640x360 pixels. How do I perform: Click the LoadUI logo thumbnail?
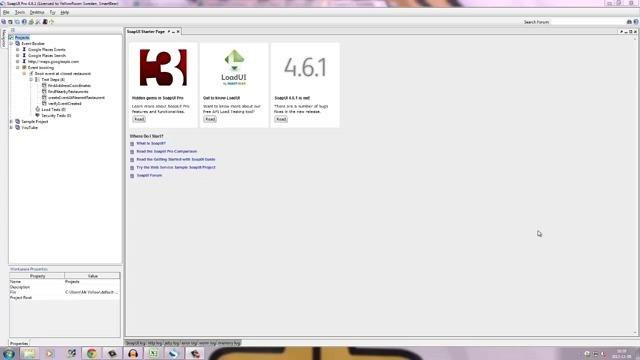tap(234, 68)
